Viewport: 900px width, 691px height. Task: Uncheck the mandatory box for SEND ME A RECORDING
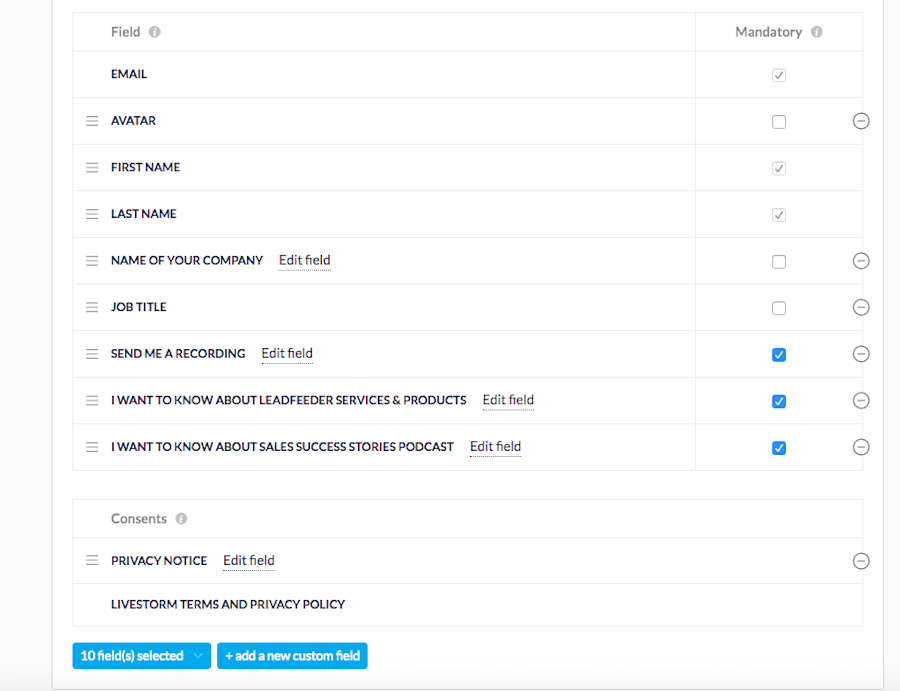tap(778, 354)
